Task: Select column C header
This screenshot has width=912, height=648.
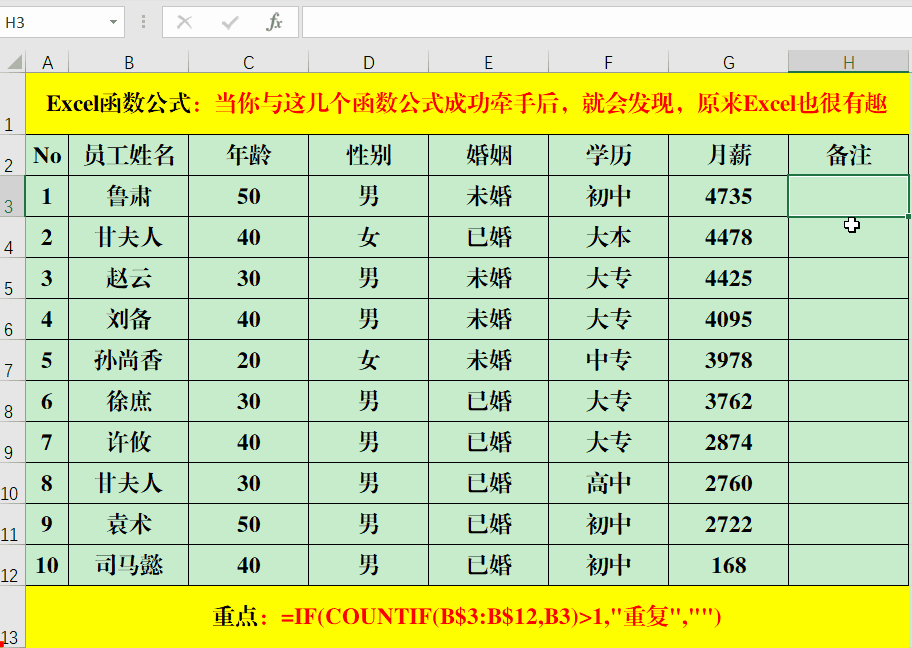Action: 248,62
